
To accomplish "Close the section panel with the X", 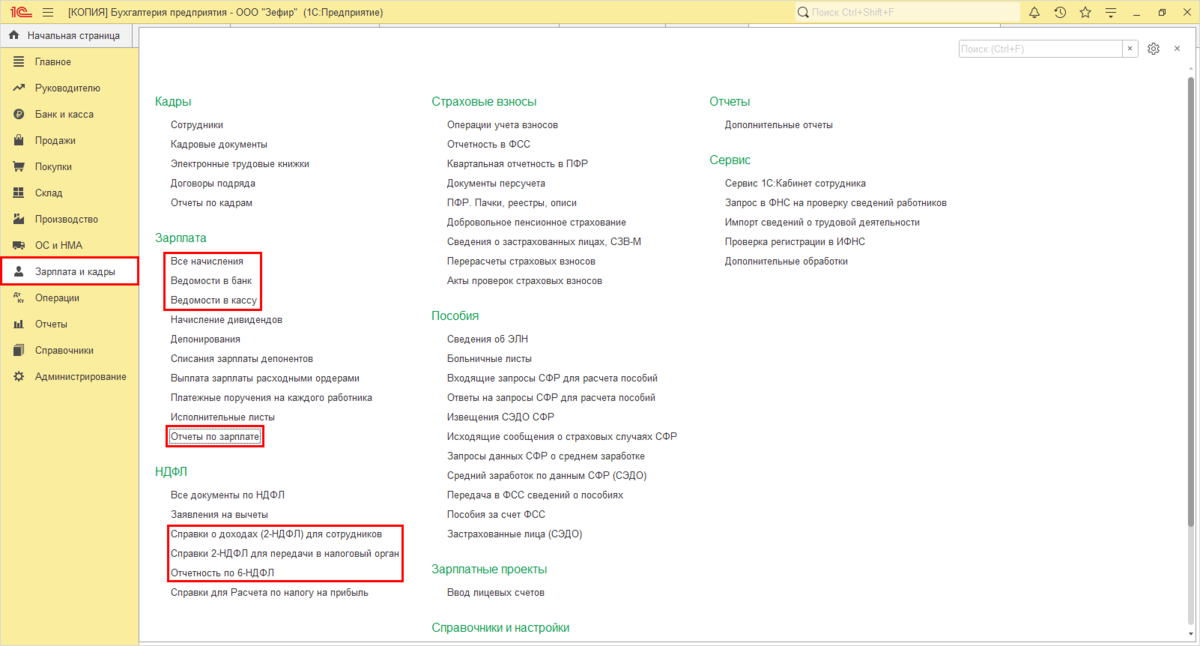I will tap(1179, 48).
